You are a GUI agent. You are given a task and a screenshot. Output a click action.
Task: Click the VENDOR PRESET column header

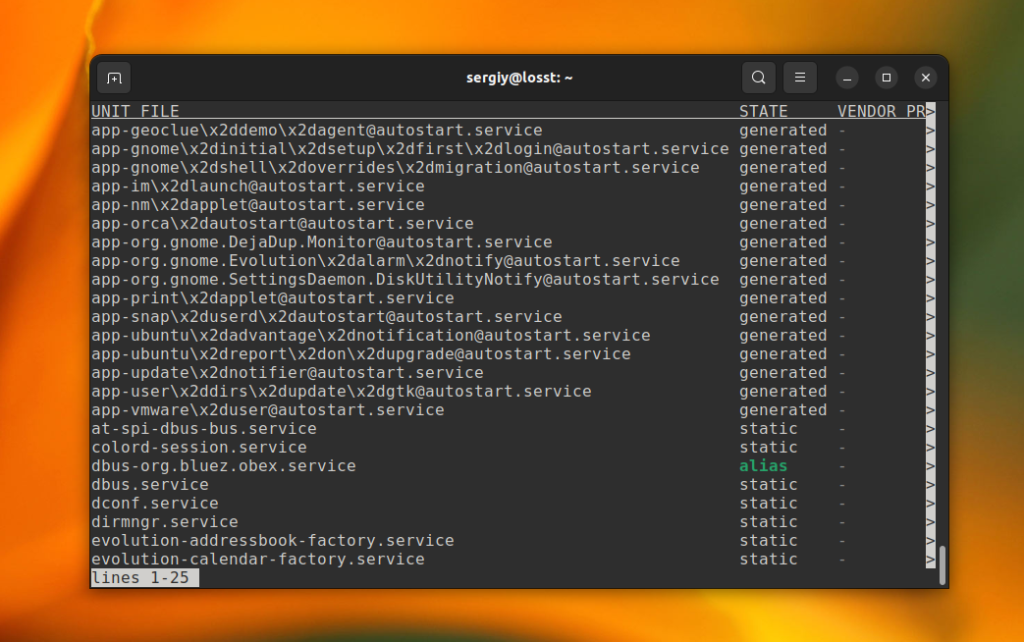click(x=881, y=111)
